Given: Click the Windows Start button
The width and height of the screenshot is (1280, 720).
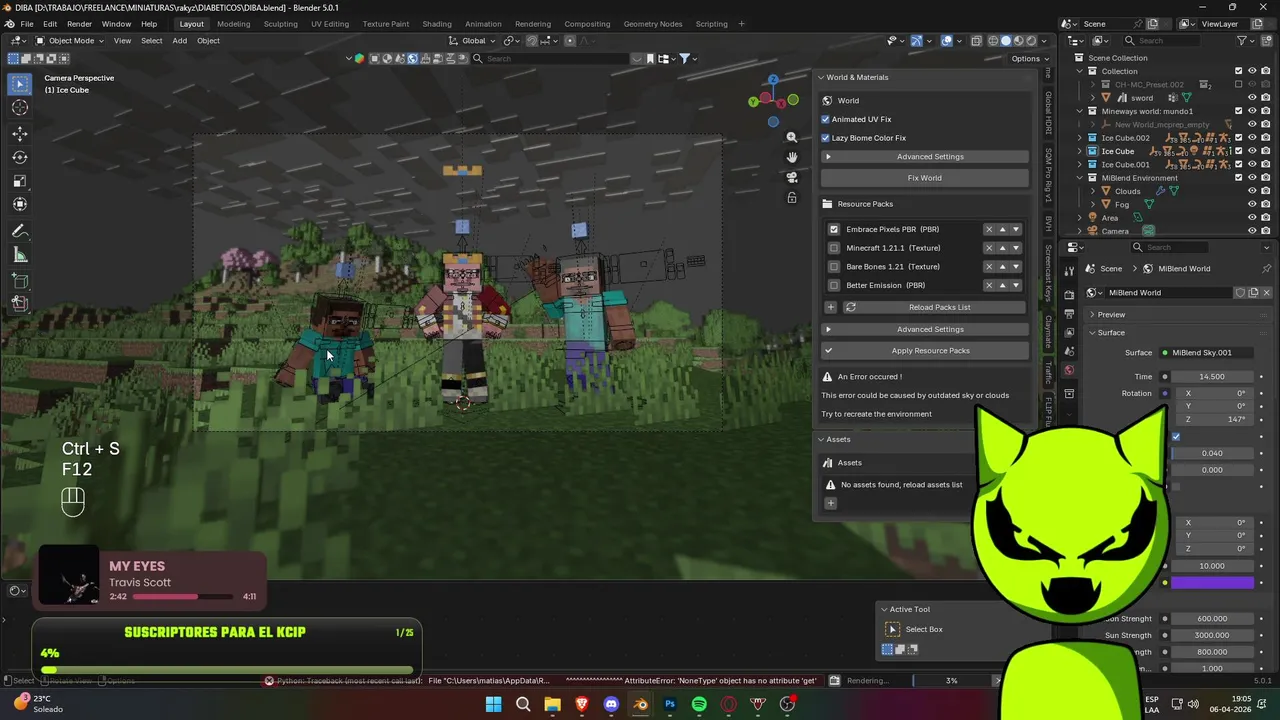Looking at the screenshot, I should coord(493,704).
